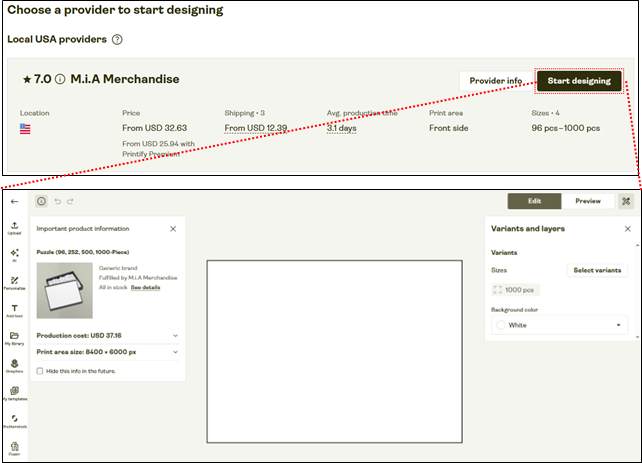Switch to the Preview tab
642x463 pixels.
[x=588, y=201]
